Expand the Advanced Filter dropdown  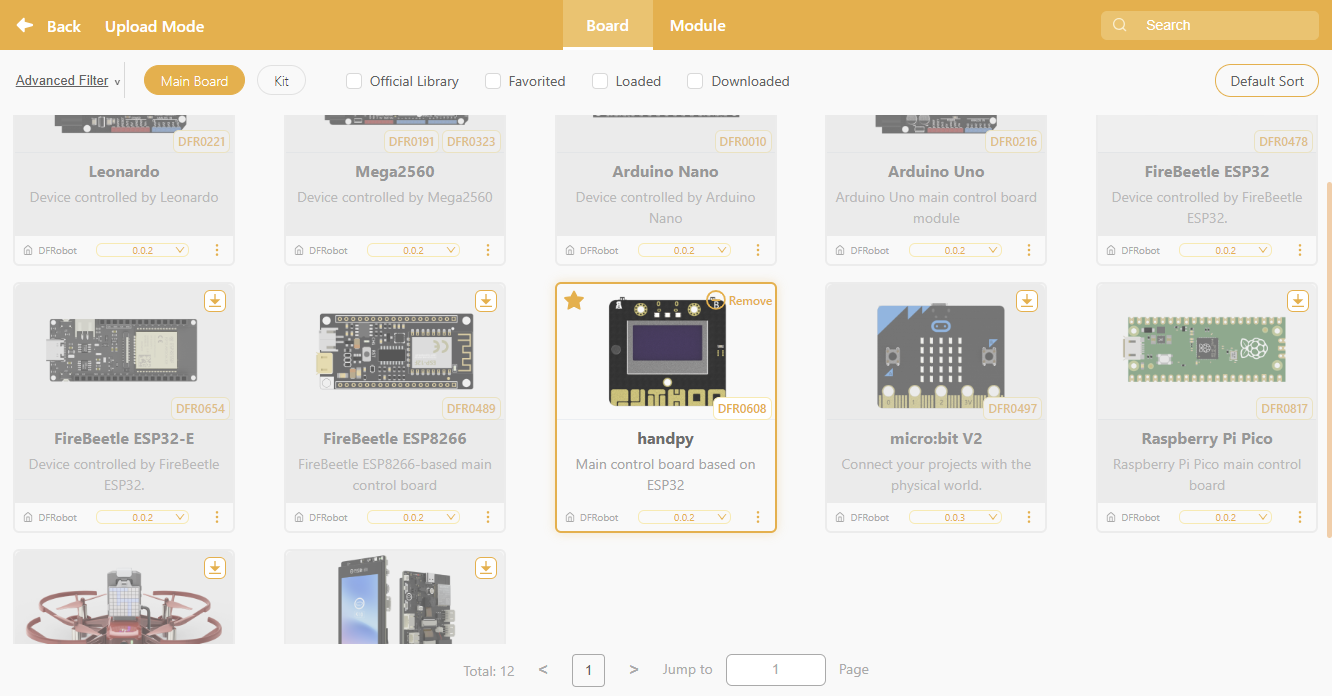tap(68, 81)
